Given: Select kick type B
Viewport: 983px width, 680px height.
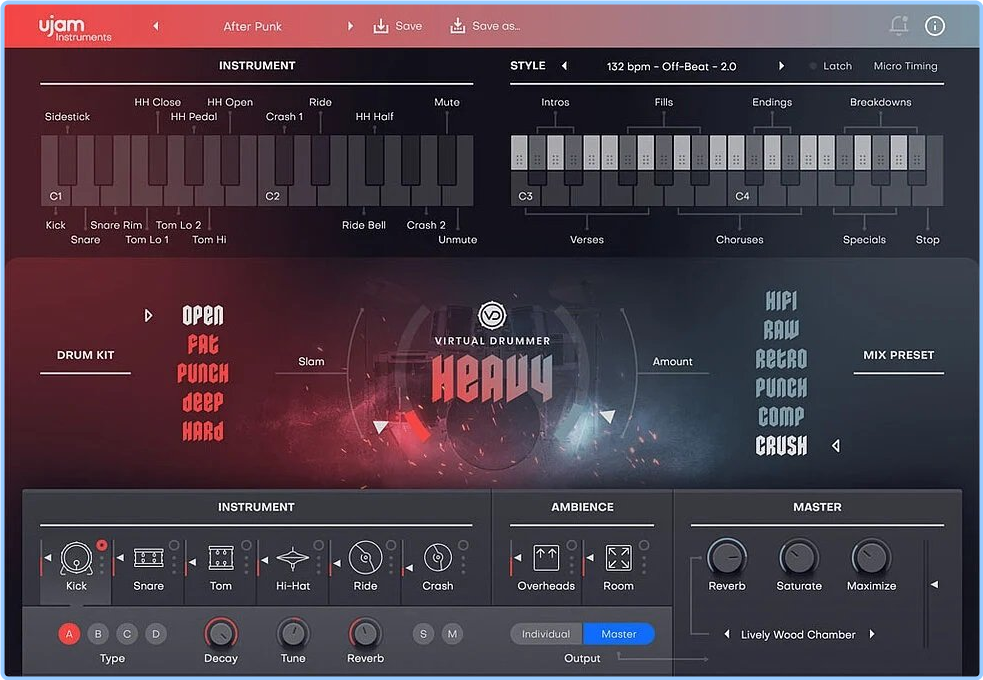Looking at the screenshot, I should [x=98, y=634].
